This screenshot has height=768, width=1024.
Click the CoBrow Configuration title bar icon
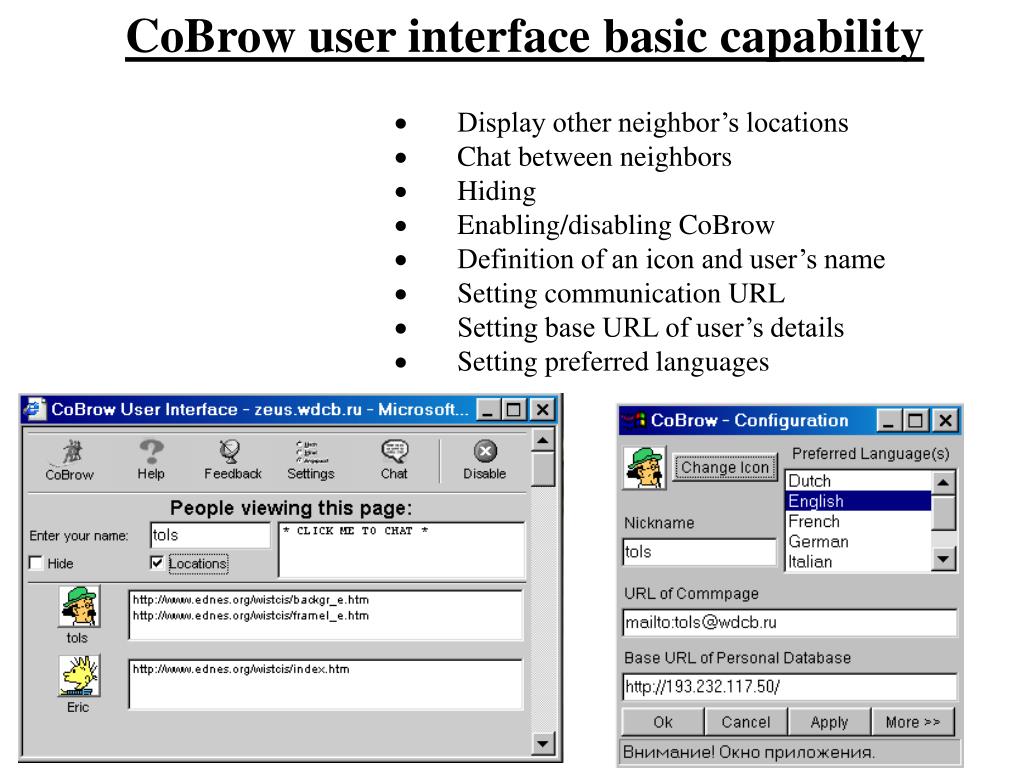click(x=634, y=420)
